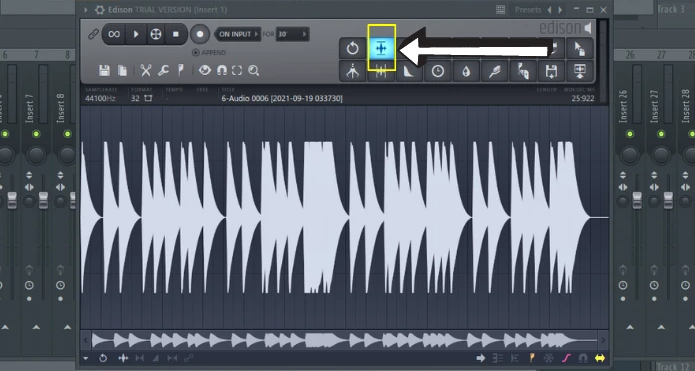Image resolution: width=695 pixels, height=371 pixels.
Task: Mute Insert 27 with its green LED
Action: (661, 134)
